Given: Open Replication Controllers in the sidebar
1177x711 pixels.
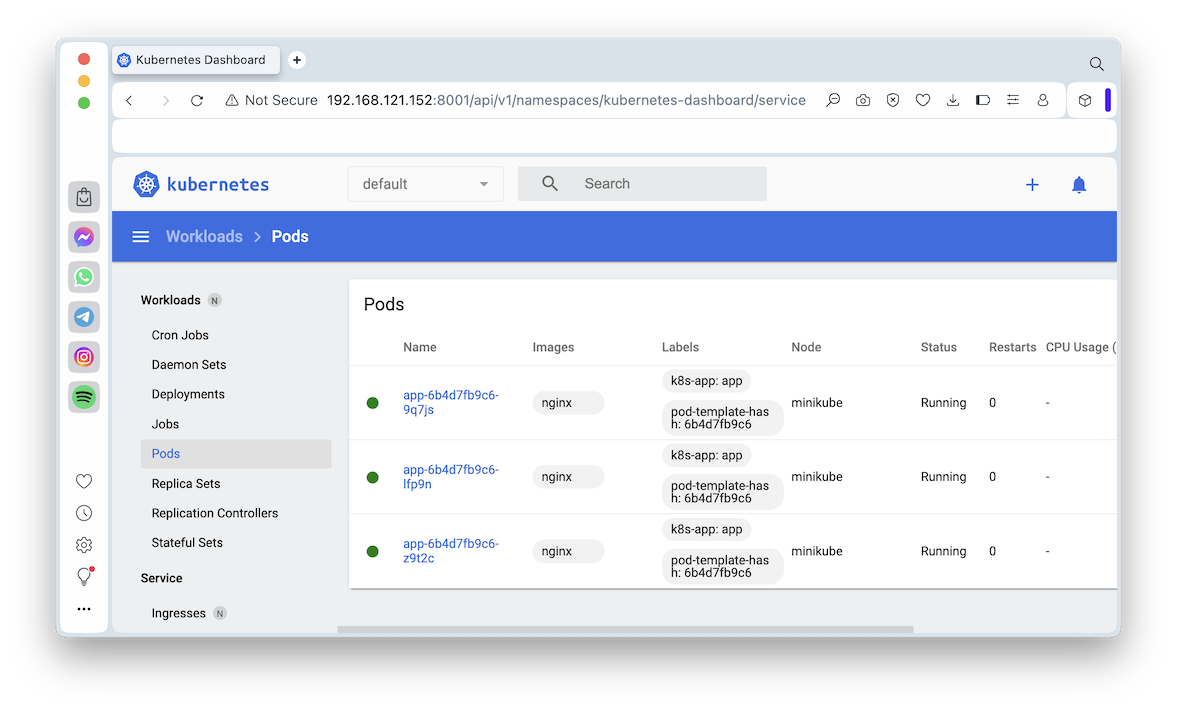Looking at the screenshot, I should point(215,513).
